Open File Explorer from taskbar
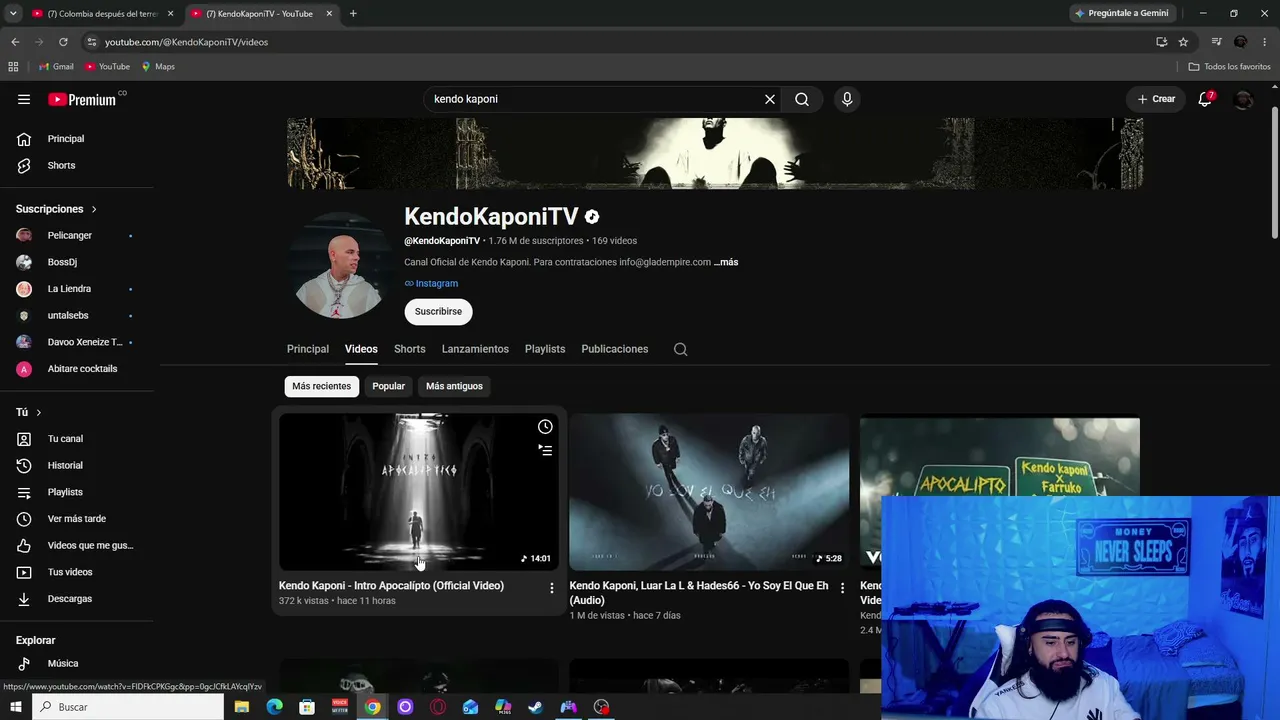Viewport: 1280px width, 720px height. click(241, 707)
